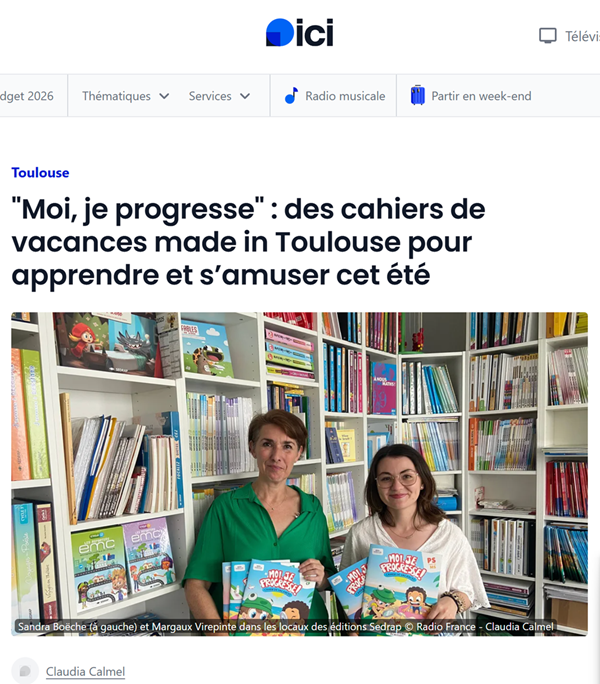Click the Télévision screen icon

[x=548, y=36]
